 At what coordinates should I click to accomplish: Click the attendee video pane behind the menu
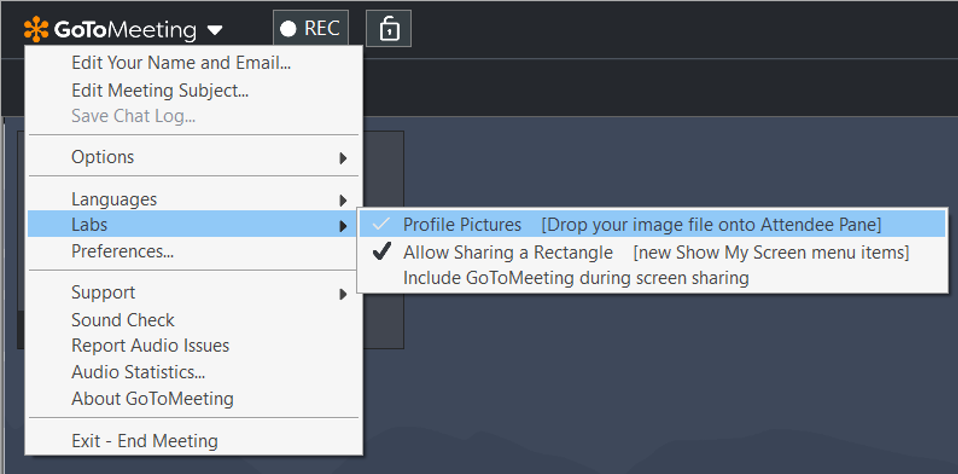tap(384, 239)
